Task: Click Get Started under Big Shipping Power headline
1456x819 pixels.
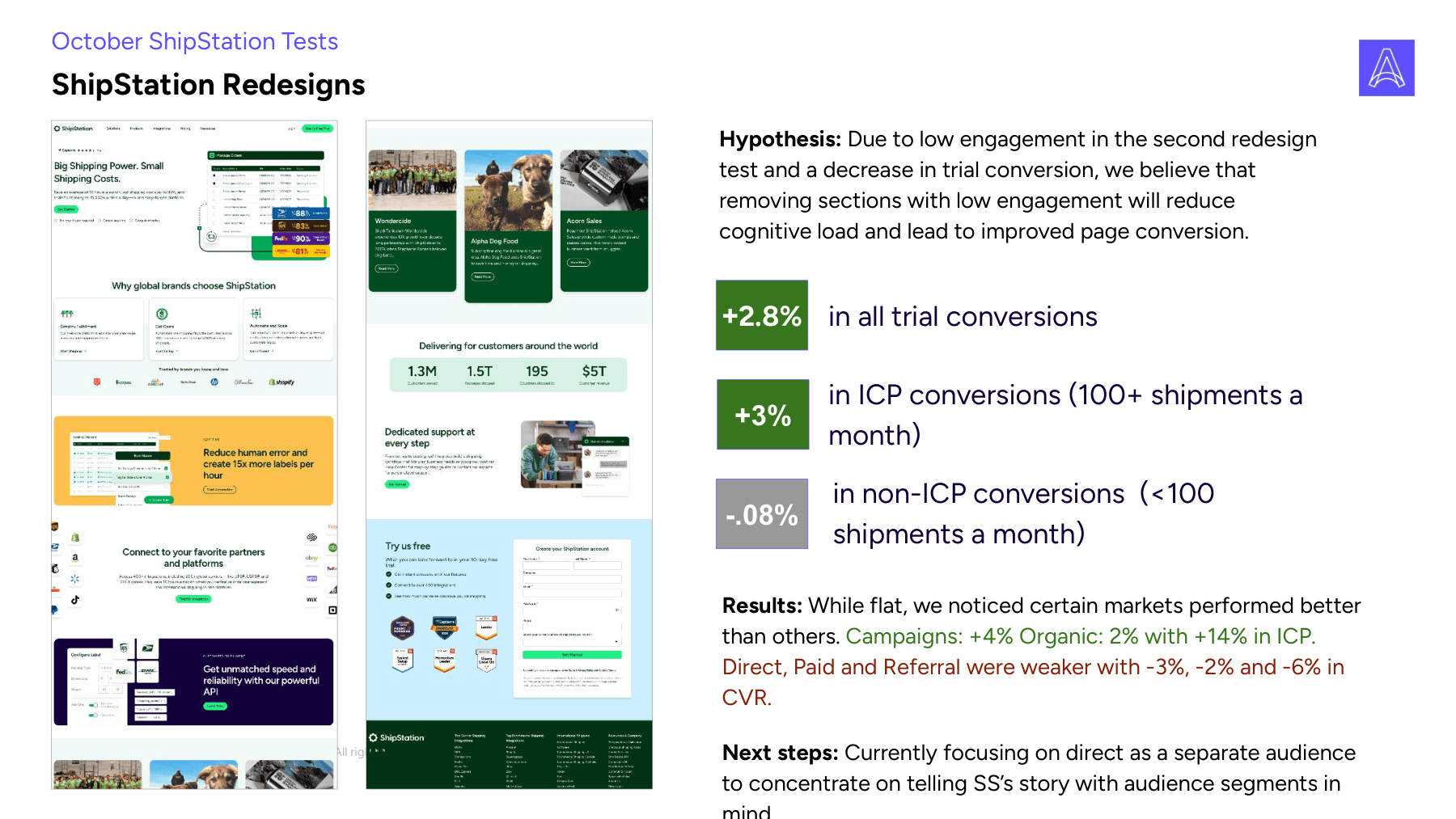Action: click(x=66, y=209)
